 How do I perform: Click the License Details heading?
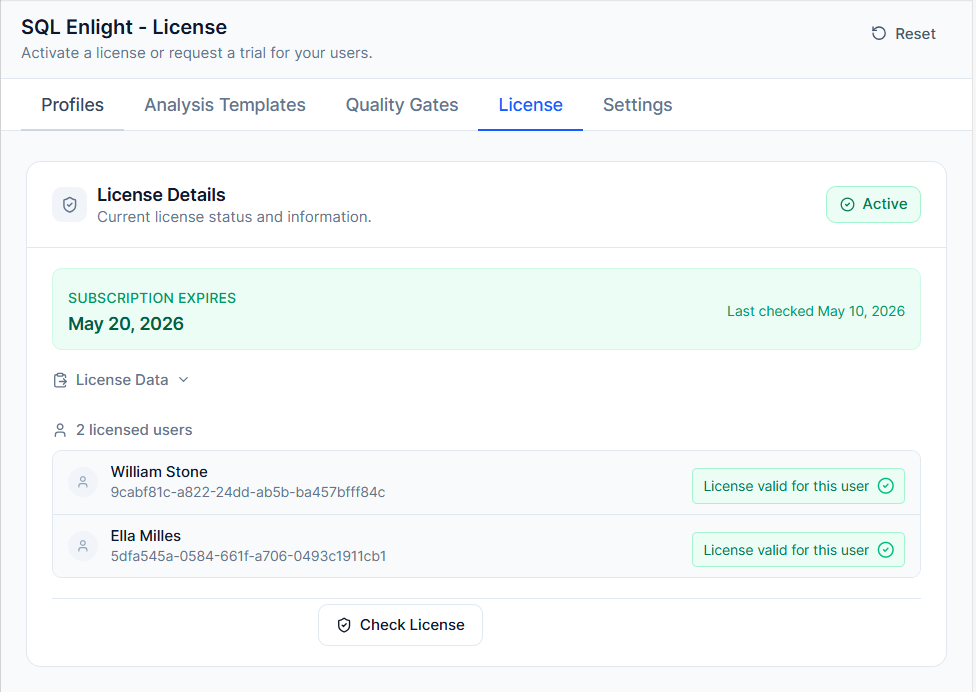161,195
